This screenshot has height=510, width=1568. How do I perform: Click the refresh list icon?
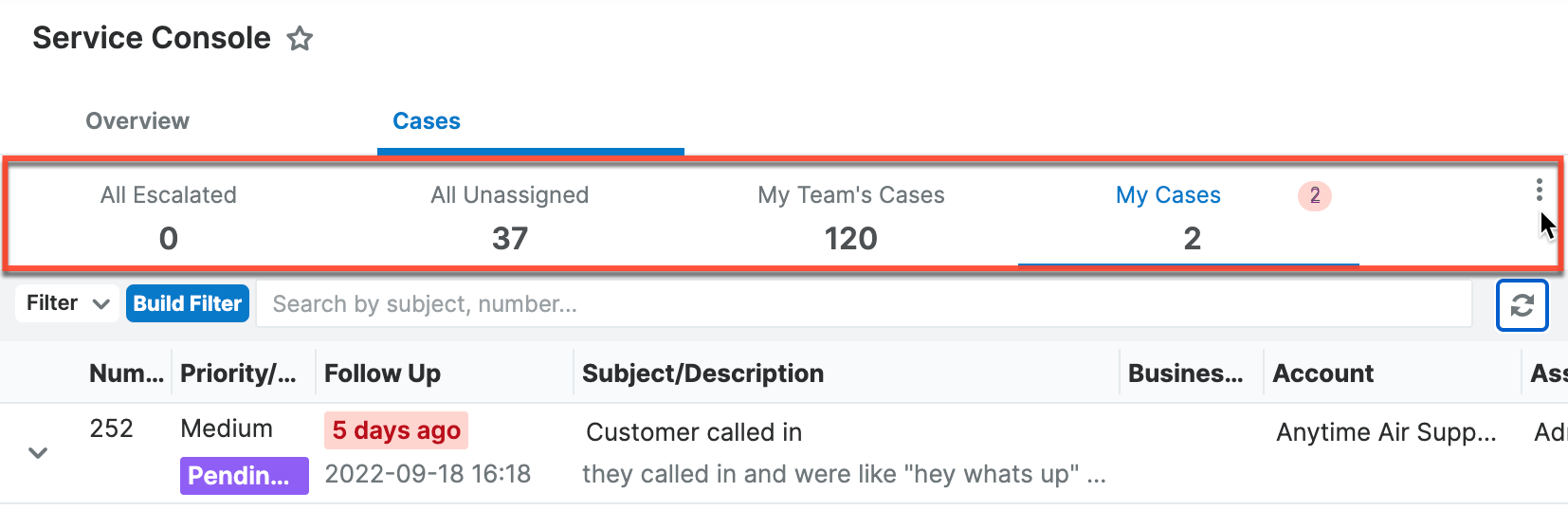click(1522, 305)
